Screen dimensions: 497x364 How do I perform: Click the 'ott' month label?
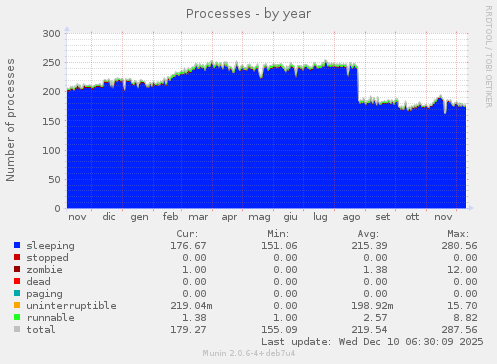(412, 217)
